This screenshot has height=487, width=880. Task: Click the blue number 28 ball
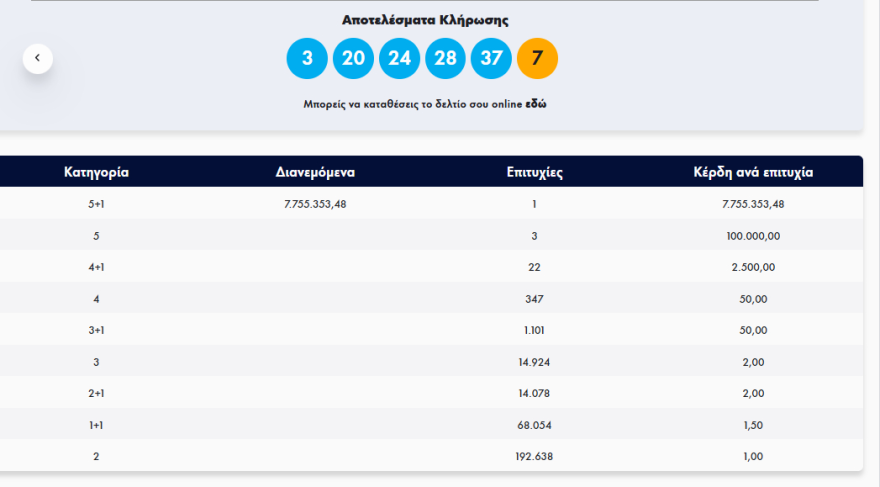pyautogui.click(x=445, y=58)
